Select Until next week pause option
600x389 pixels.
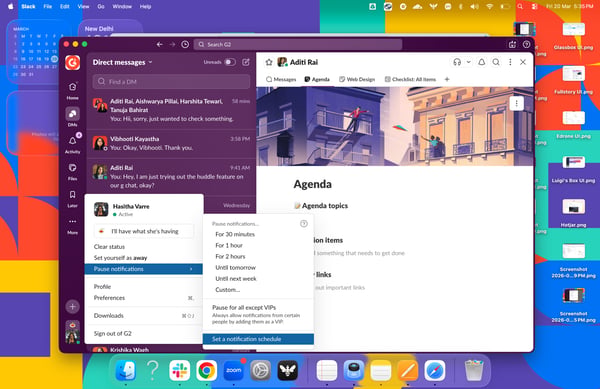click(236, 278)
